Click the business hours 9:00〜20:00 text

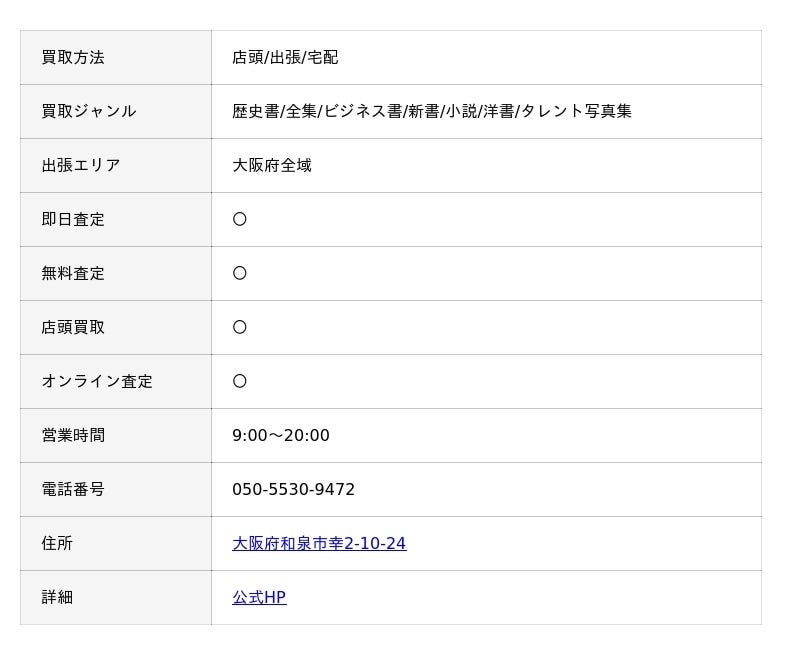[x=281, y=436]
